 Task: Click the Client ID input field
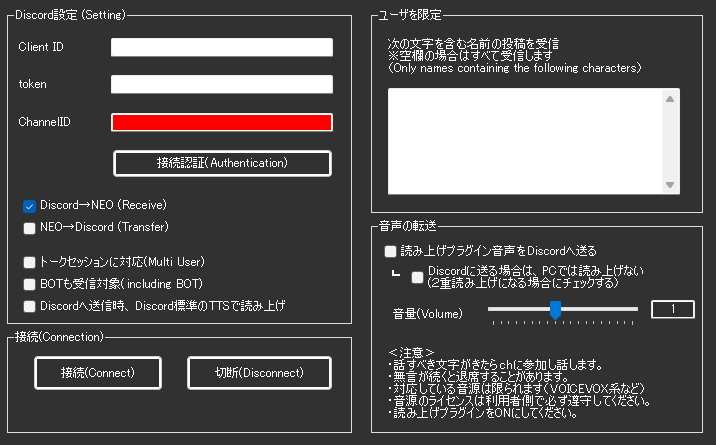coord(221,47)
